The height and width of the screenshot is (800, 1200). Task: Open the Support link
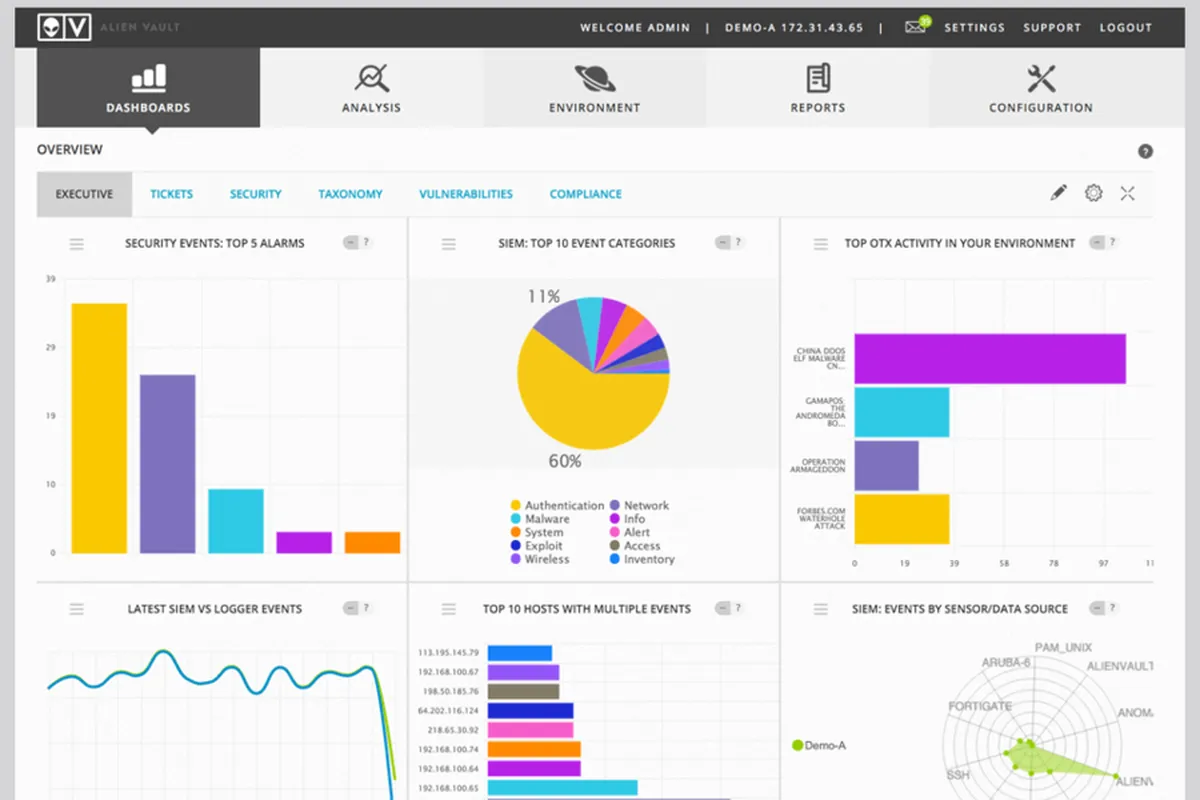[x=1052, y=27]
